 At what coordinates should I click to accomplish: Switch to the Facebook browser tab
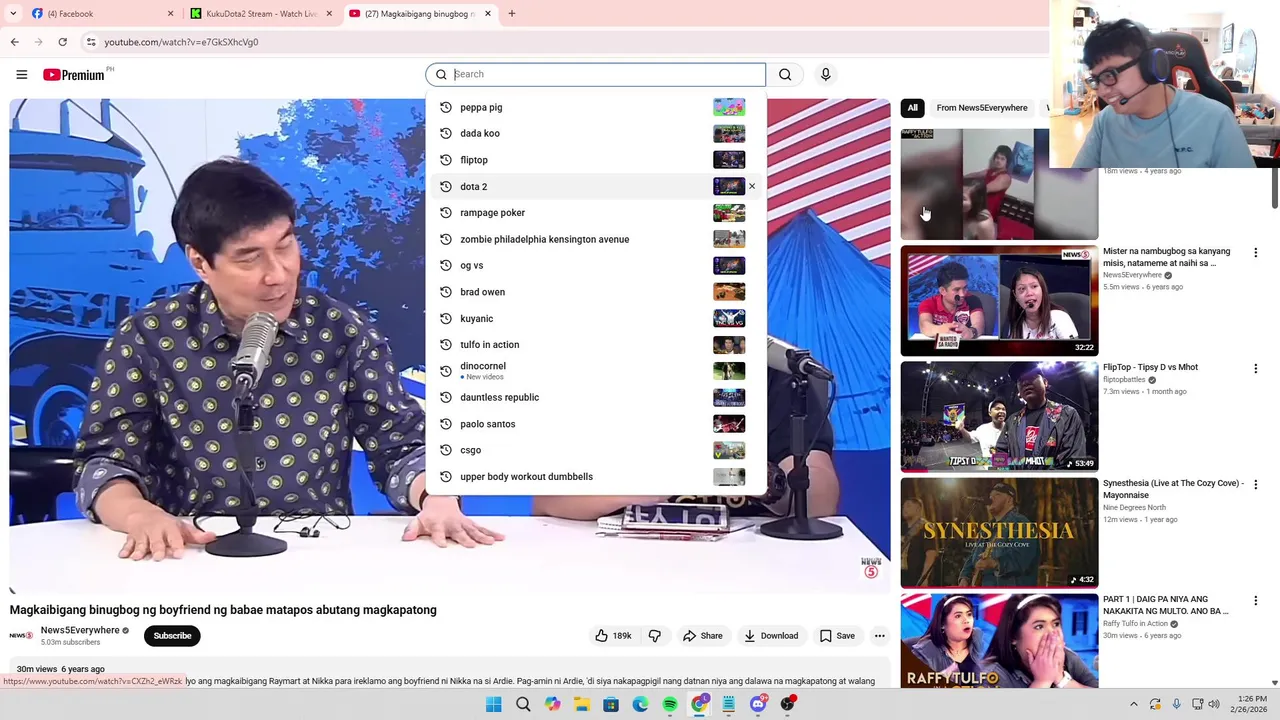[x=98, y=14]
